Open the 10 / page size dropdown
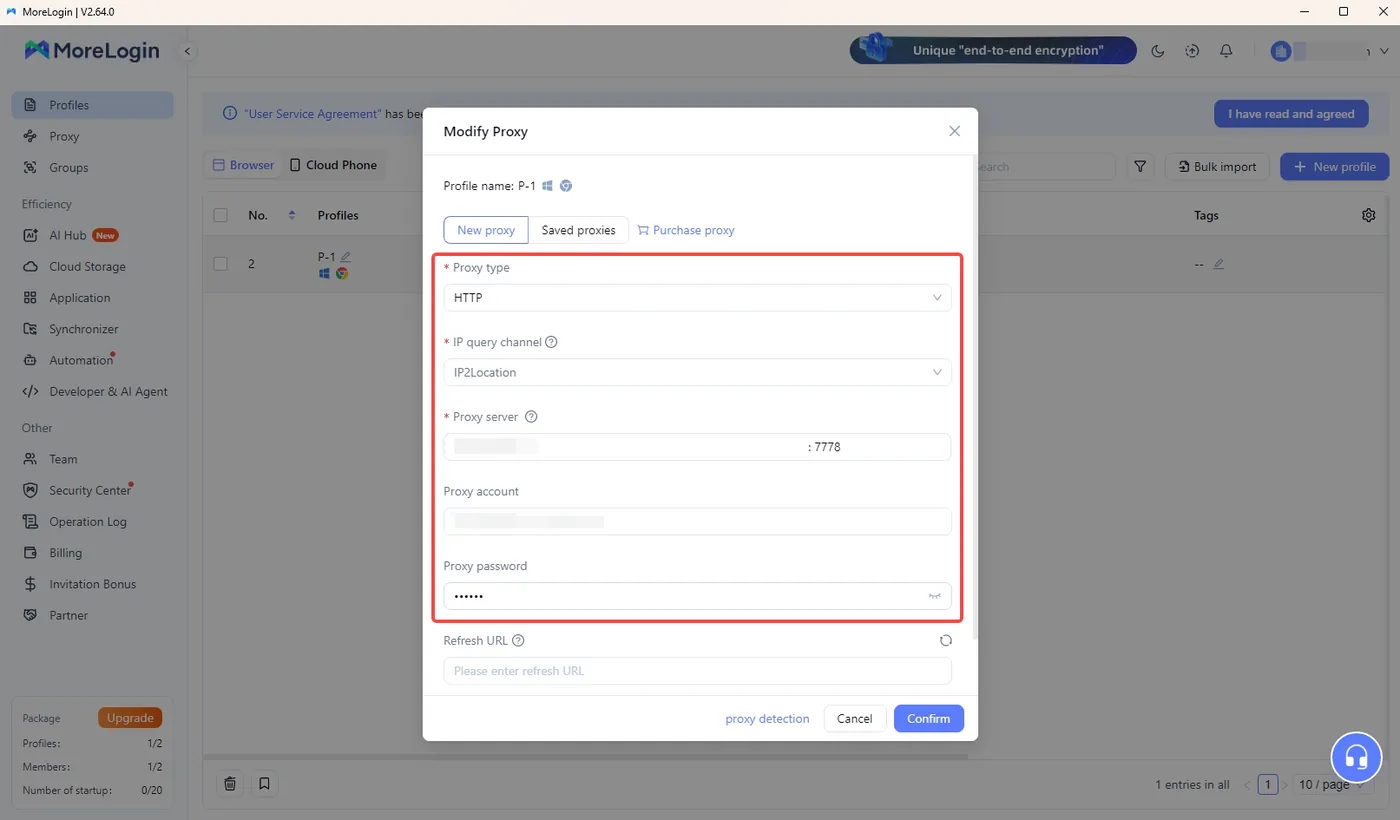Viewport: 1400px width, 820px height. point(1333,785)
